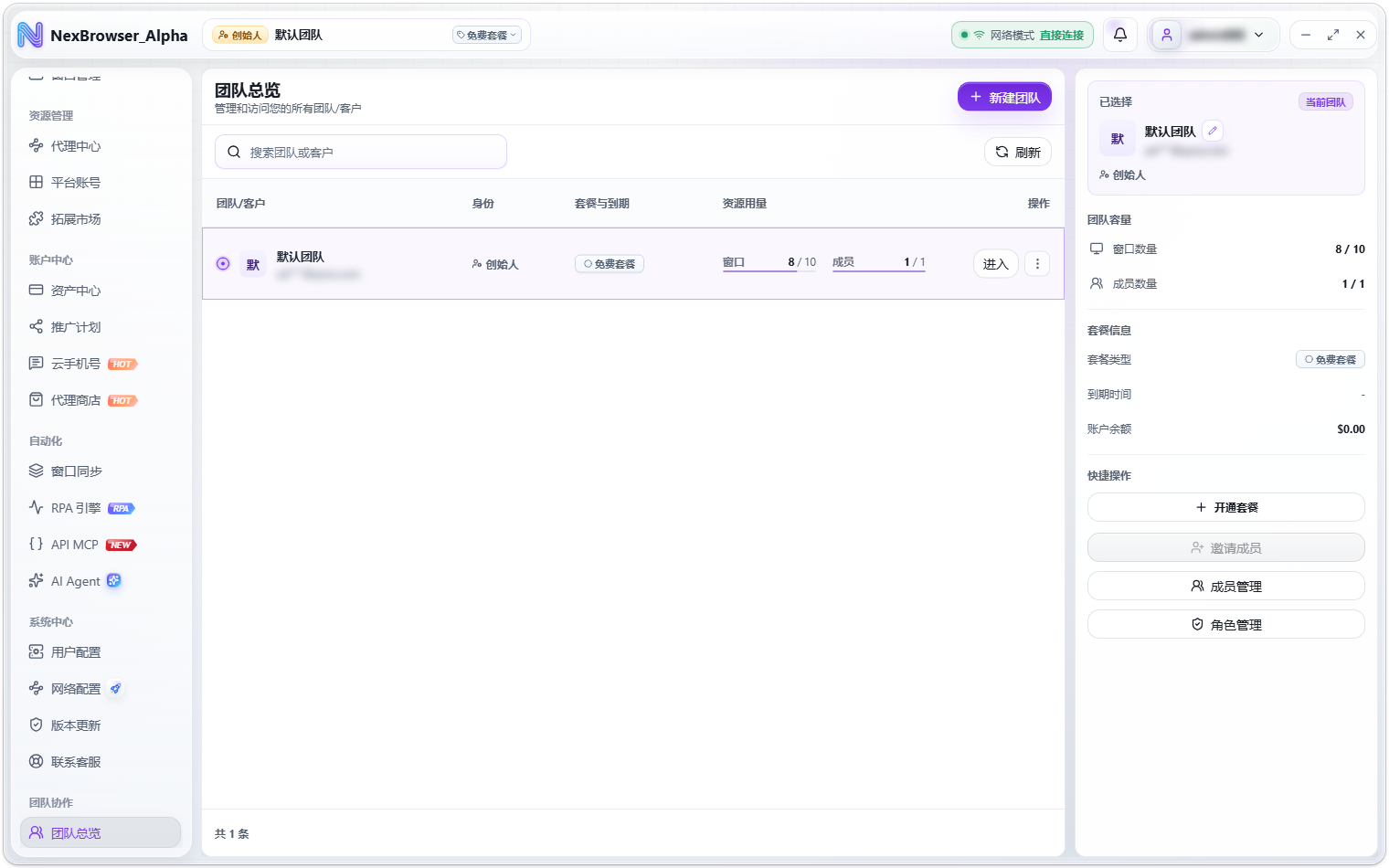Open AI Agent in the sidebar
Image resolution: width=1389 pixels, height=868 pixels.
tap(101, 580)
